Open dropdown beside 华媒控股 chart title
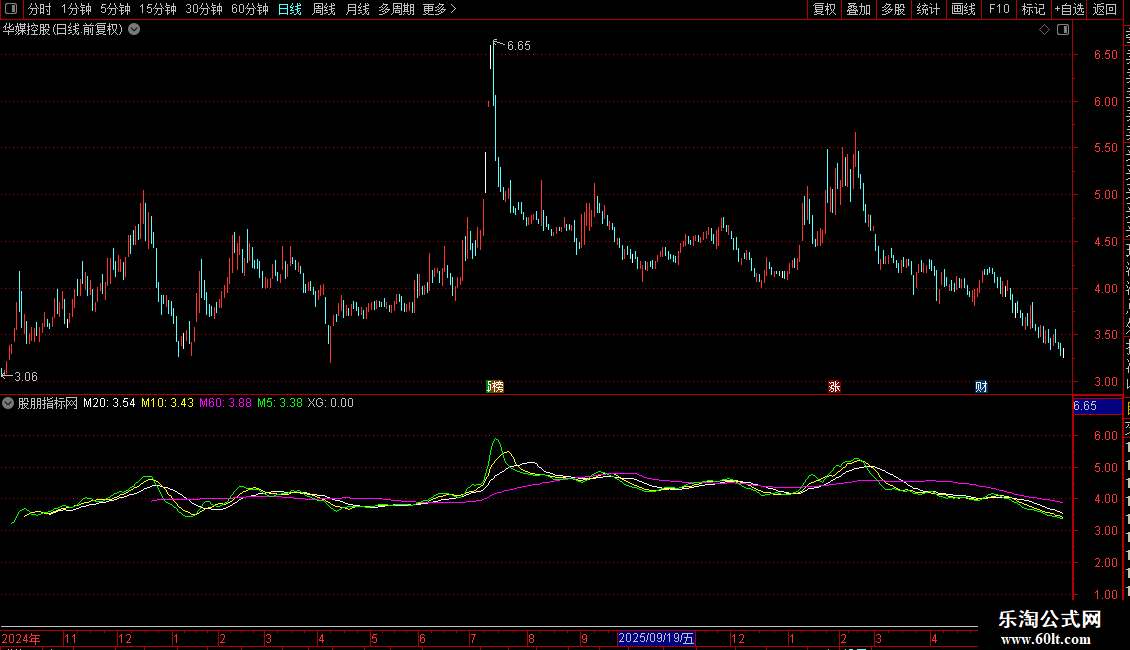The width and height of the screenshot is (1130, 650). [134, 30]
